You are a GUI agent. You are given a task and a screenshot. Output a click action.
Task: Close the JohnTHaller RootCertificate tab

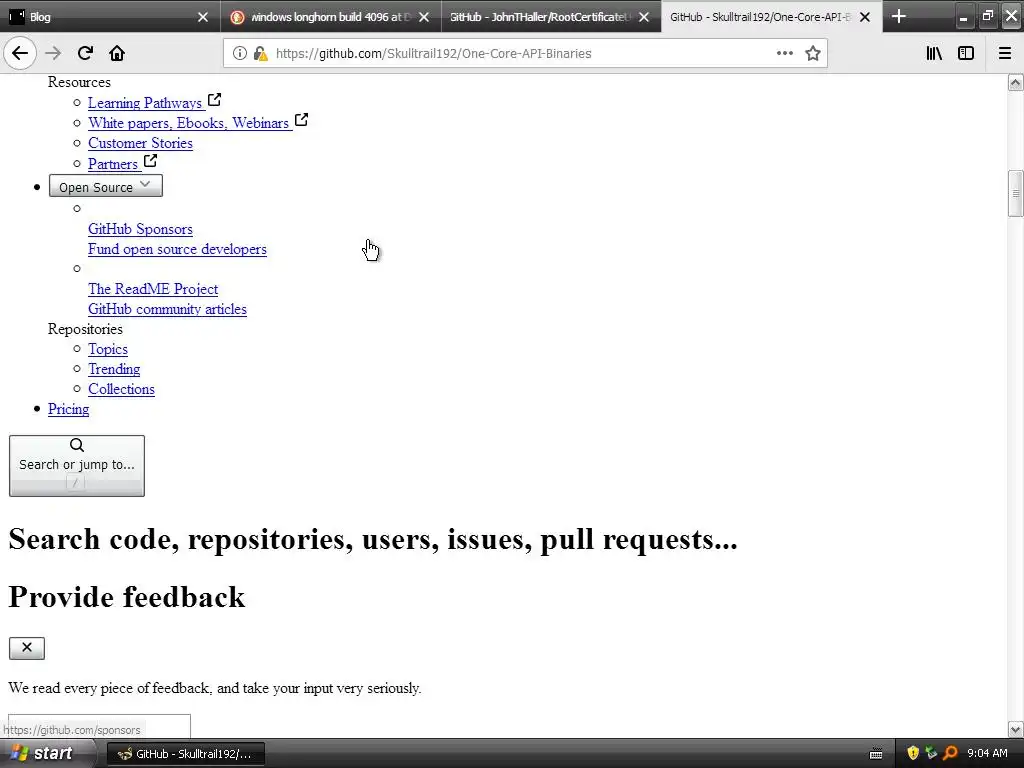coord(644,17)
